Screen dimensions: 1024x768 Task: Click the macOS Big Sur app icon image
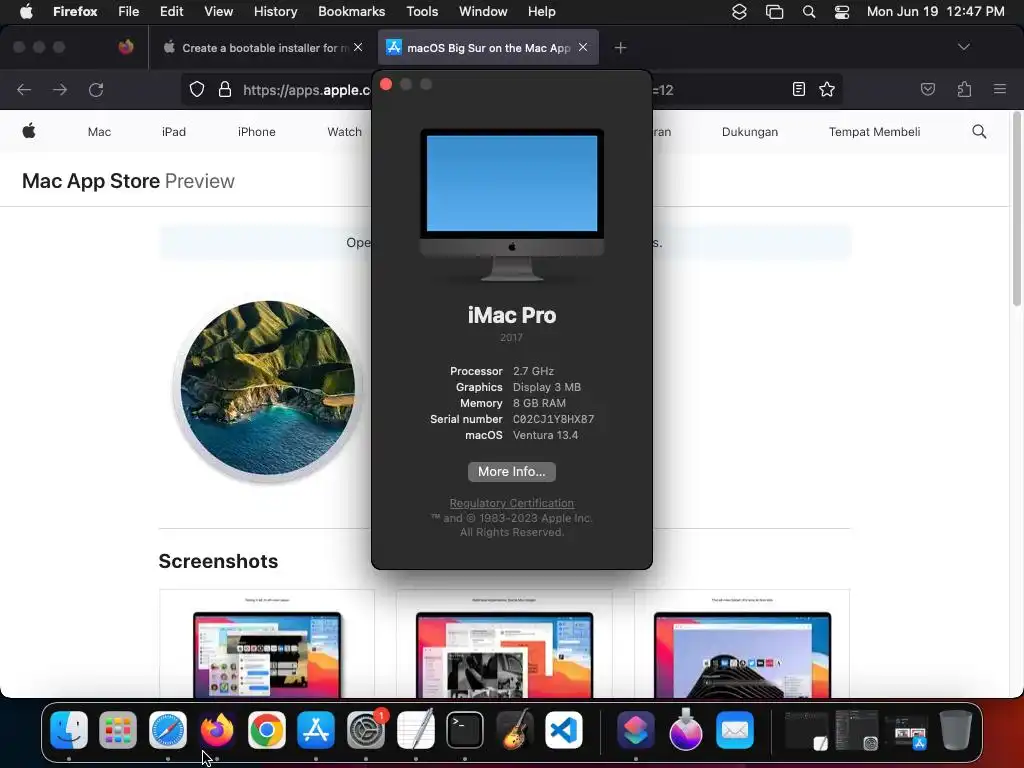[268, 388]
